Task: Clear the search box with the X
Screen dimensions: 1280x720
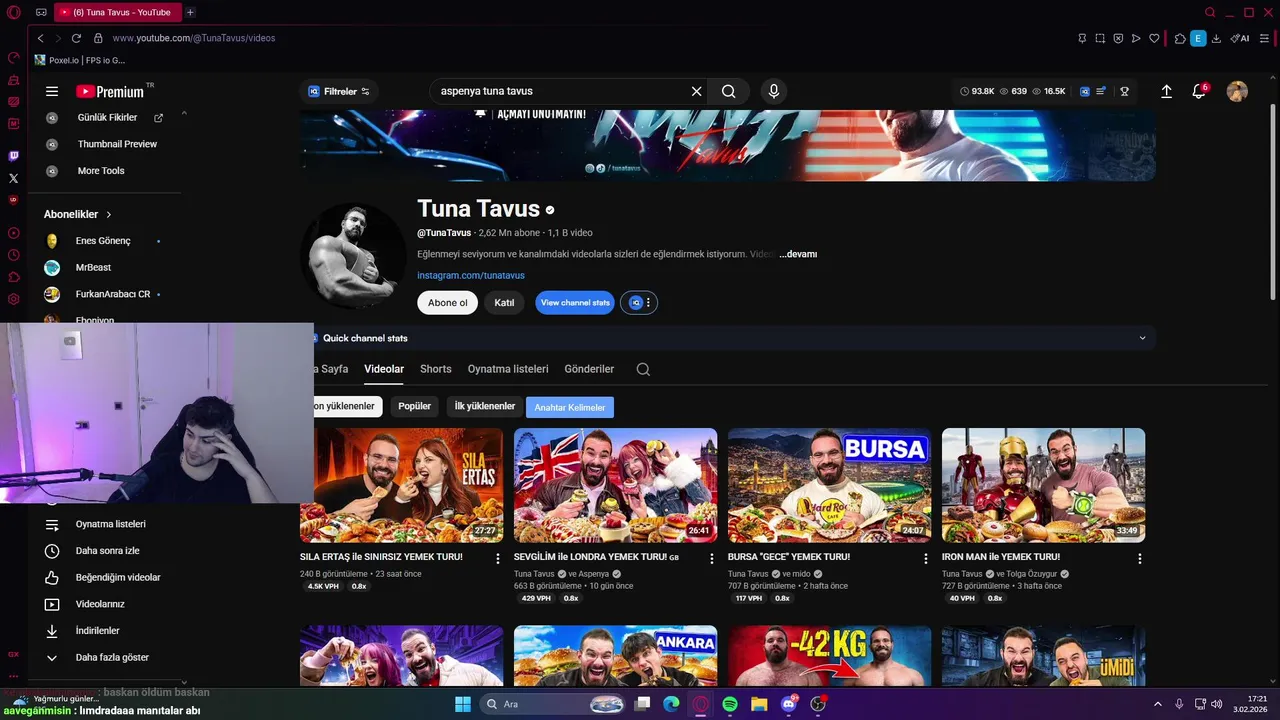Action: pos(697,91)
